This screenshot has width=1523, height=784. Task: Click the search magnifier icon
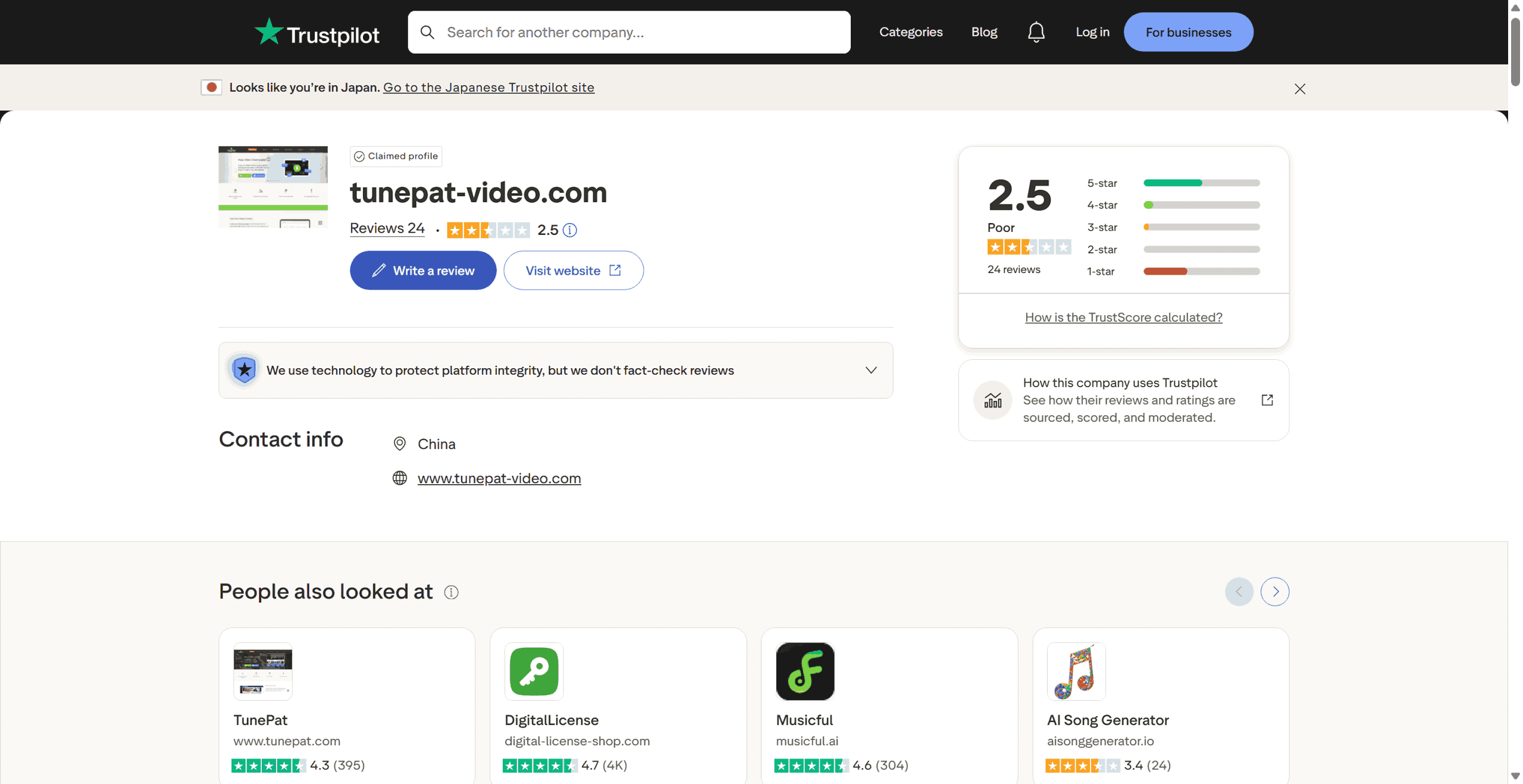pyautogui.click(x=427, y=32)
